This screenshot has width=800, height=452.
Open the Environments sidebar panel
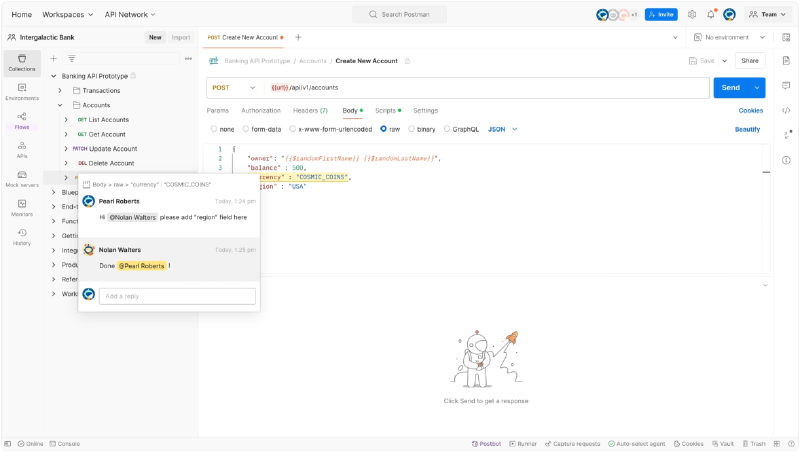(22, 92)
